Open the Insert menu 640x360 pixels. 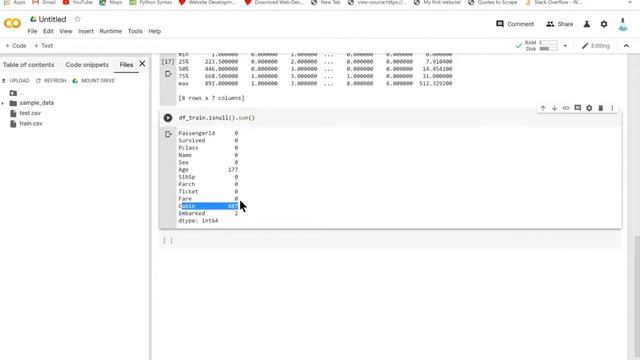(x=86, y=31)
